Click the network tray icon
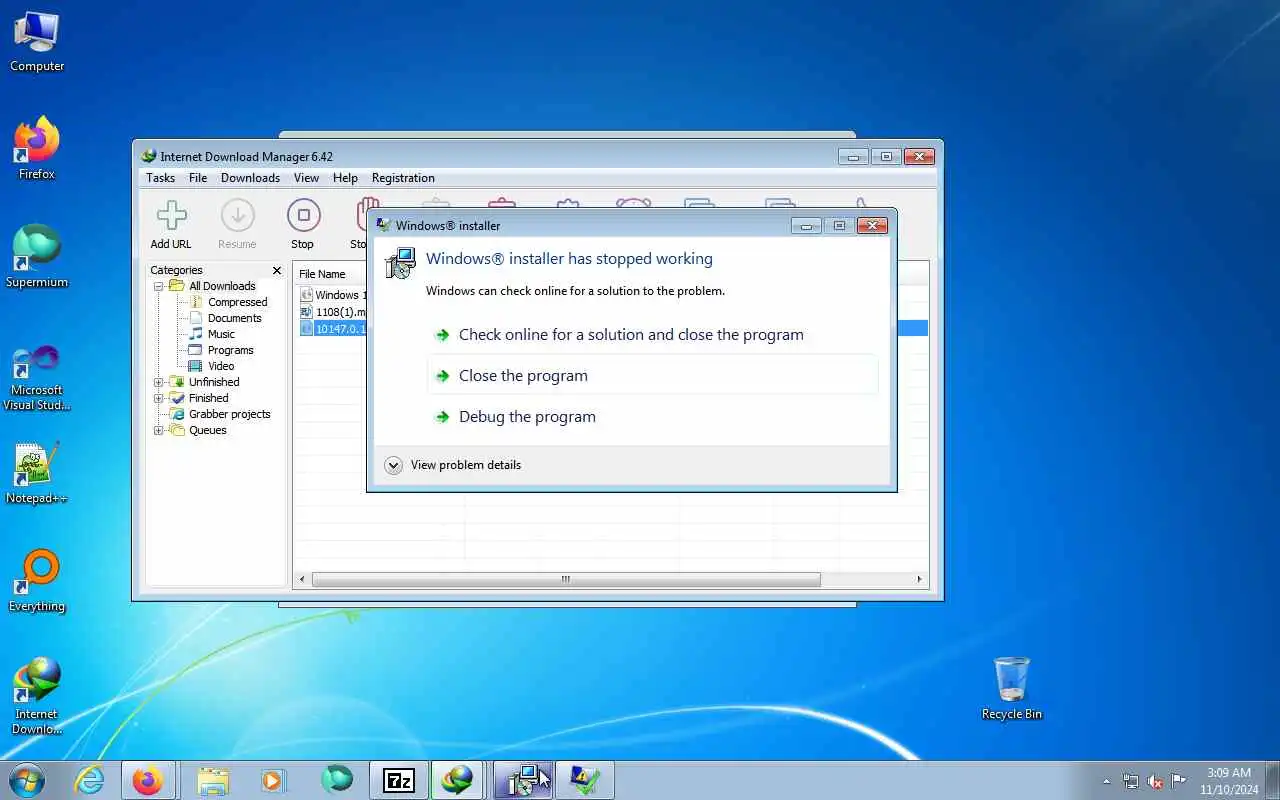1280x800 pixels. pos(1131,781)
